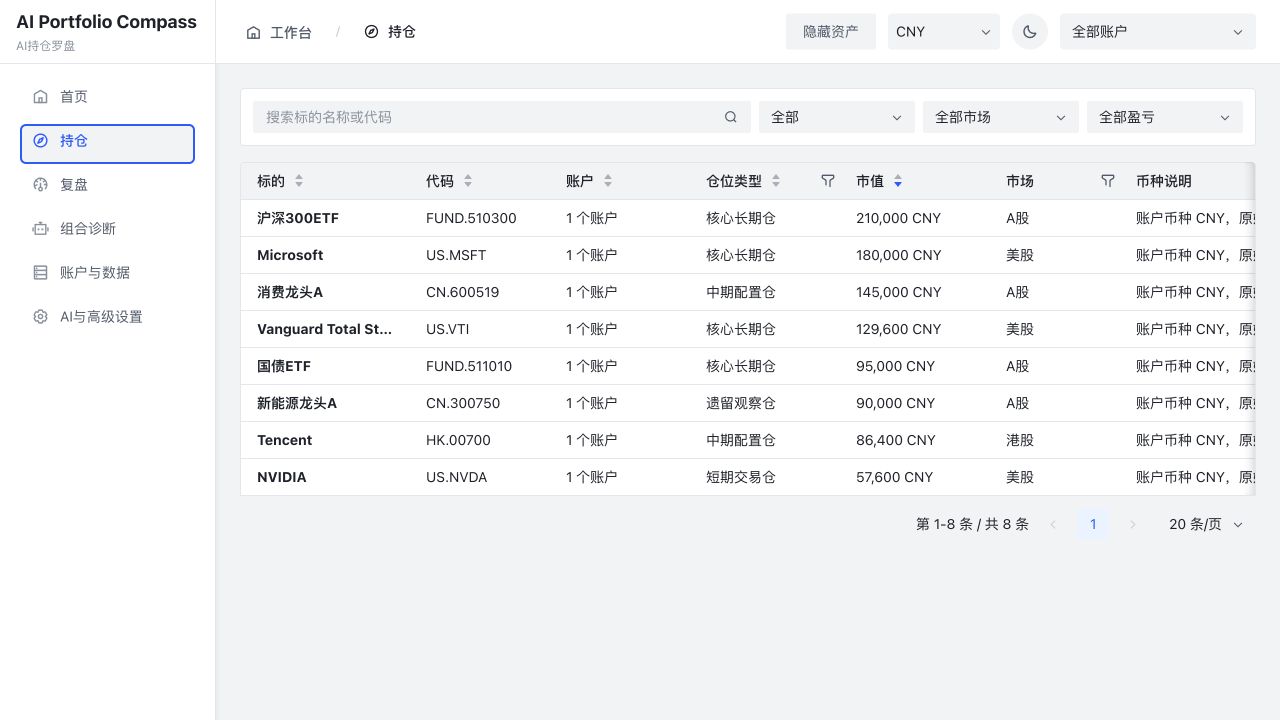1280x720 pixels.
Task: Open the CNY currency dropdown
Action: pyautogui.click(x=944, y=32)
